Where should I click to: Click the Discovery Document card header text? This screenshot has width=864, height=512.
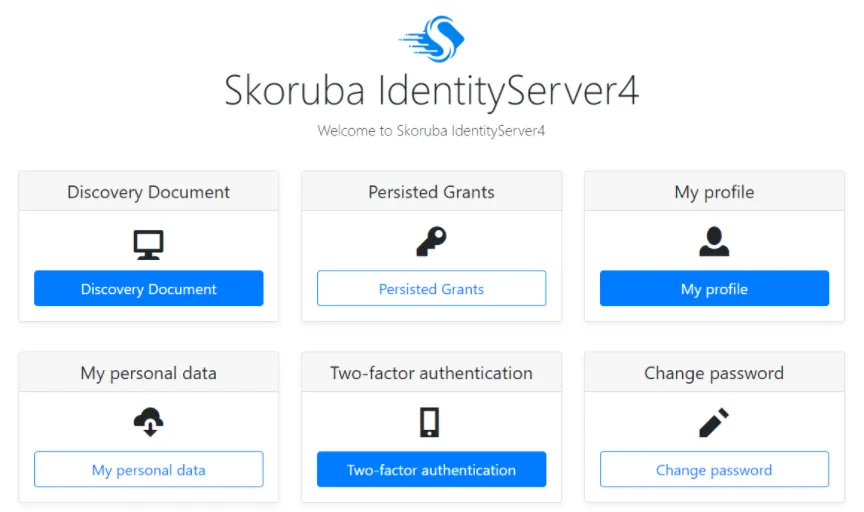coord(148,192)
